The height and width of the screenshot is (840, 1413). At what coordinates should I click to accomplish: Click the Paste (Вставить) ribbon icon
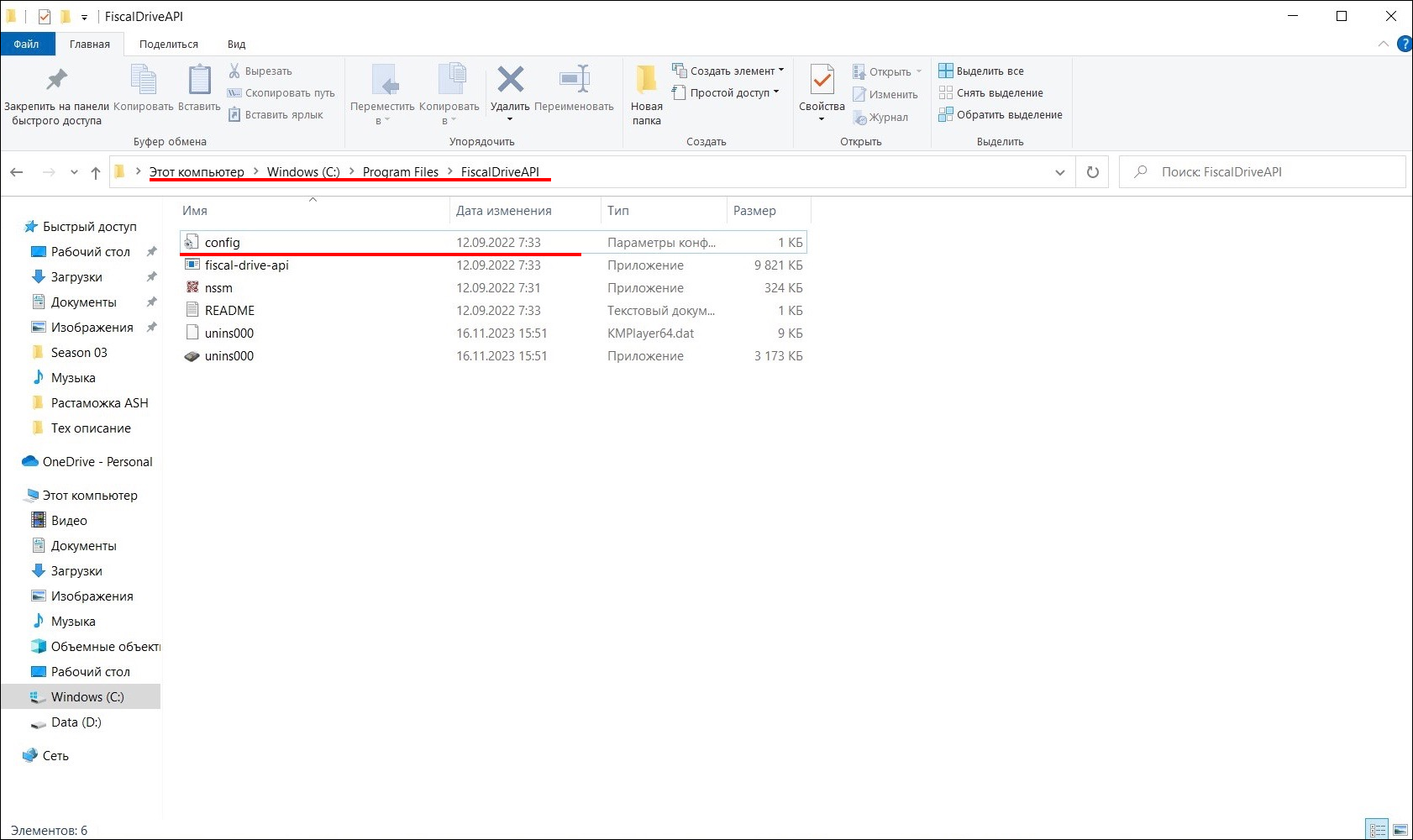point(199,80)
